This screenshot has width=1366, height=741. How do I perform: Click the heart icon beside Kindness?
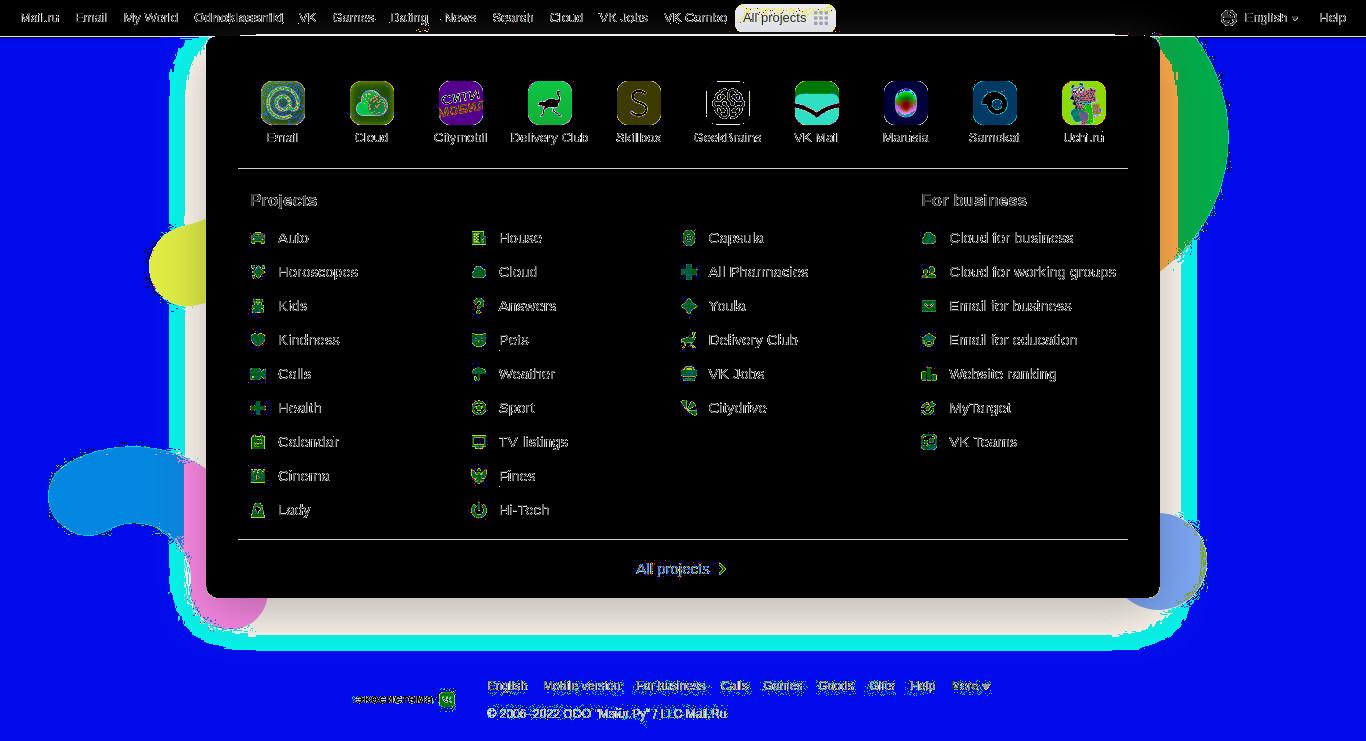258,340
